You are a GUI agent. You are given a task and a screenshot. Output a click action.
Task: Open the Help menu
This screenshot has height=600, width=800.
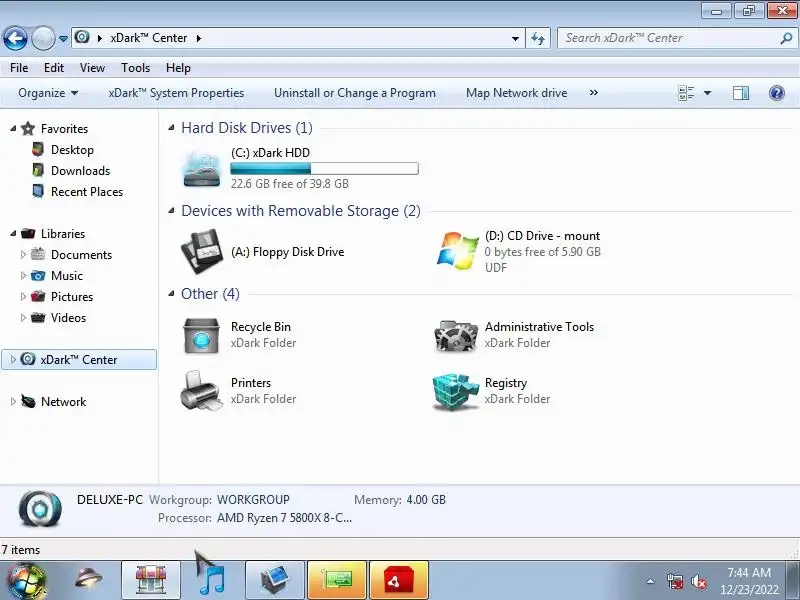click(178, 68)
